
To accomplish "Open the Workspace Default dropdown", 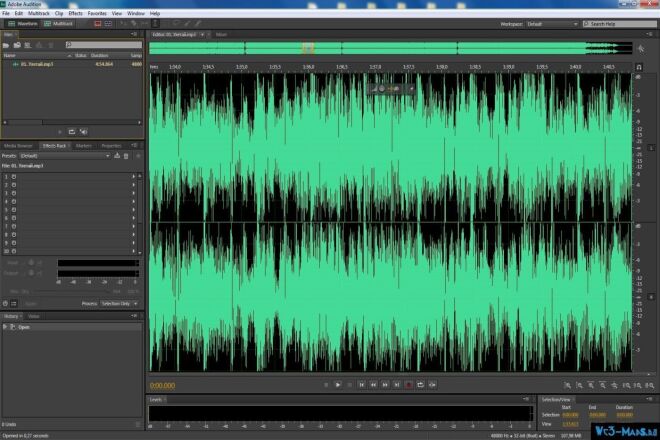I will tap(552, 24).
